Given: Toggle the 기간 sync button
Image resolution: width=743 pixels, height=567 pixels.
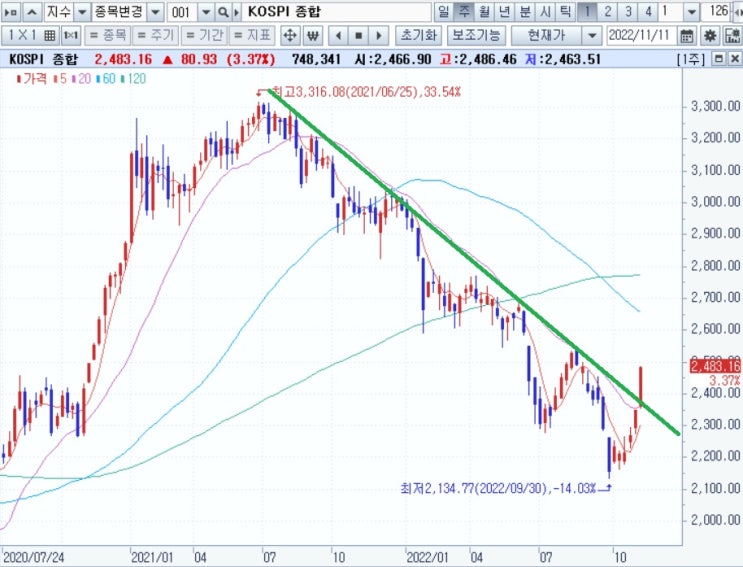Looking at the screenshot, I should (204, 36).
